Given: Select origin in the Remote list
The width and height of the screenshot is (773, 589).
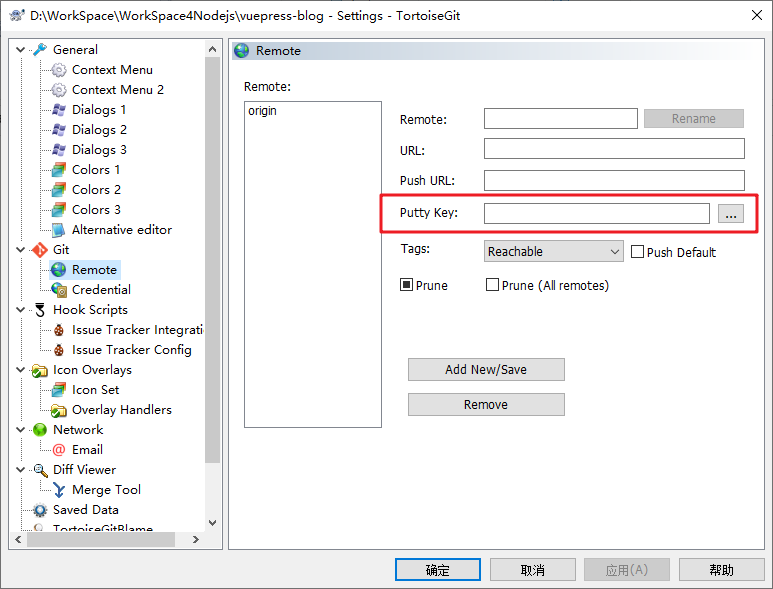Looking at the screenshot, I should 262,111.
